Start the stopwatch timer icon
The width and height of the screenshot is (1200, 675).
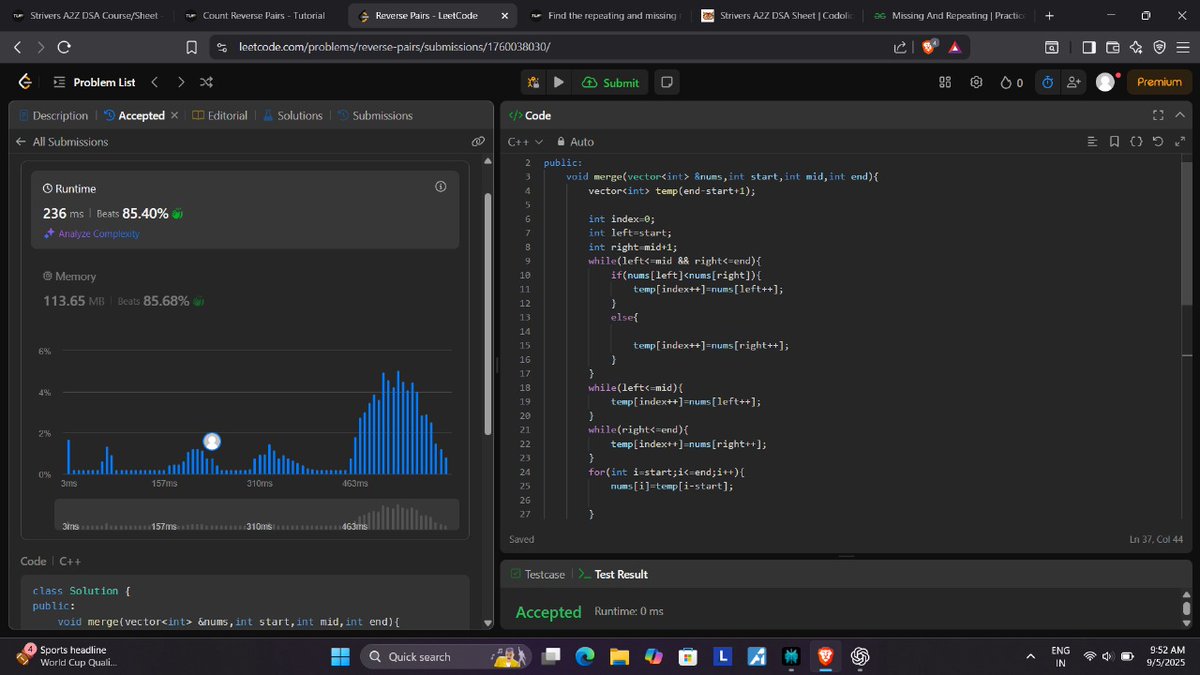[1047, 82]
